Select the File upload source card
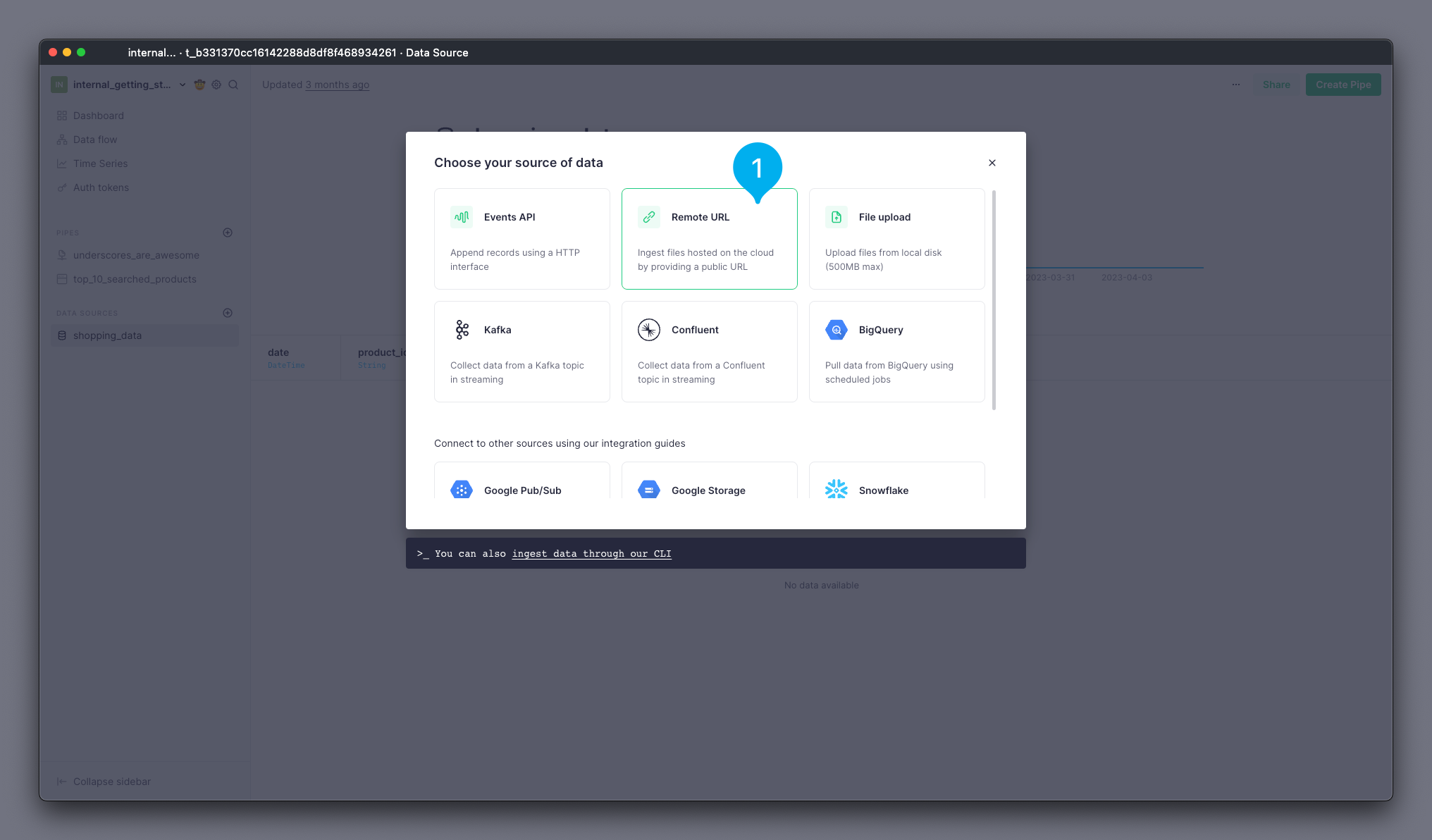This screenshot has width=1432, height=840. (x=897, y=239)
